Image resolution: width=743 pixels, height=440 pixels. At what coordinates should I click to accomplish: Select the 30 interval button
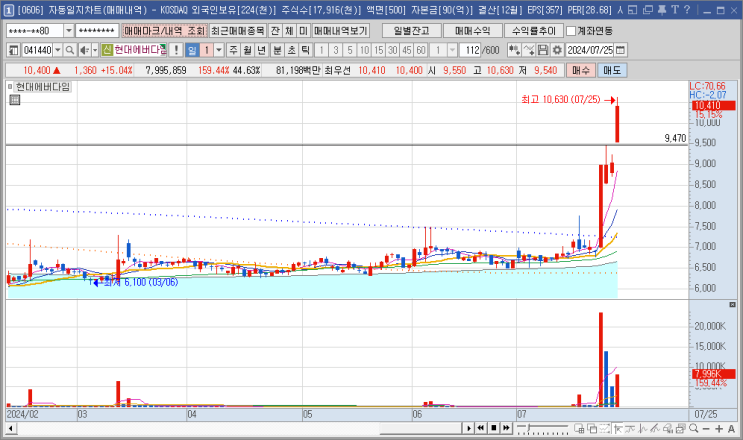point(392,50)
